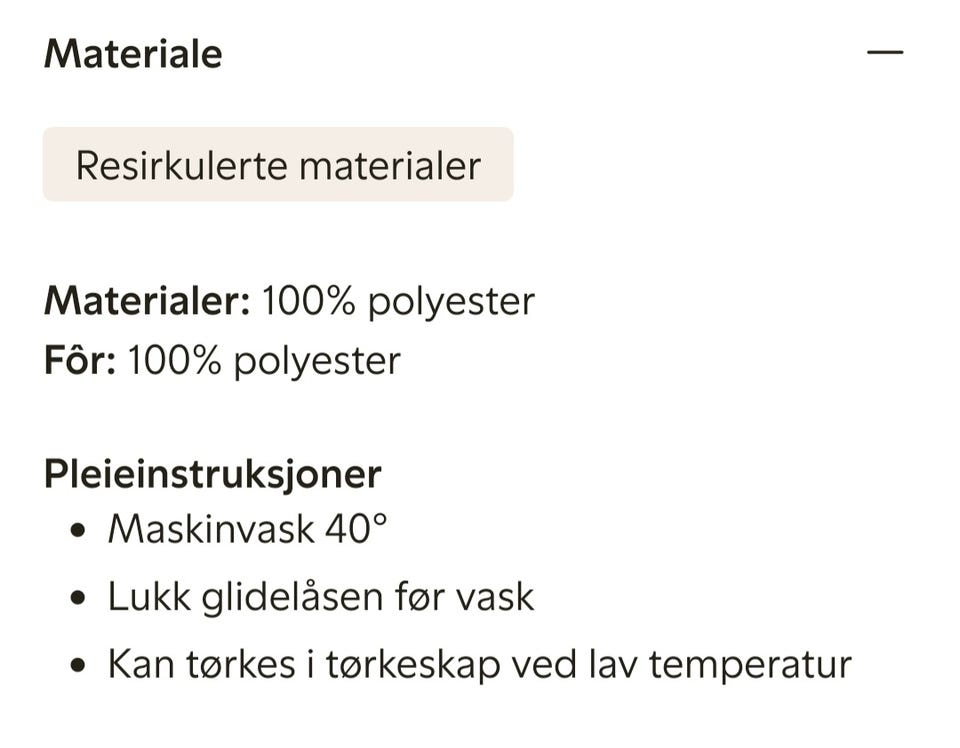Select the Materiale section heading

[x=131, y=54]
